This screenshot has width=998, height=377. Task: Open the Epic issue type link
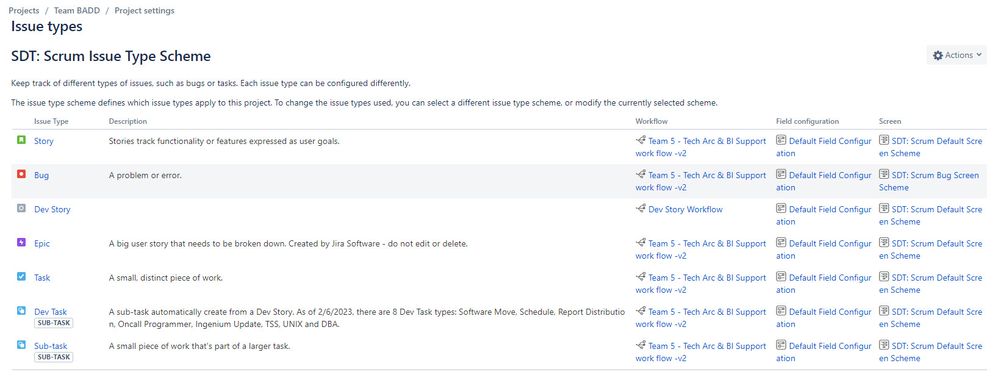click(x=42, y=243)
